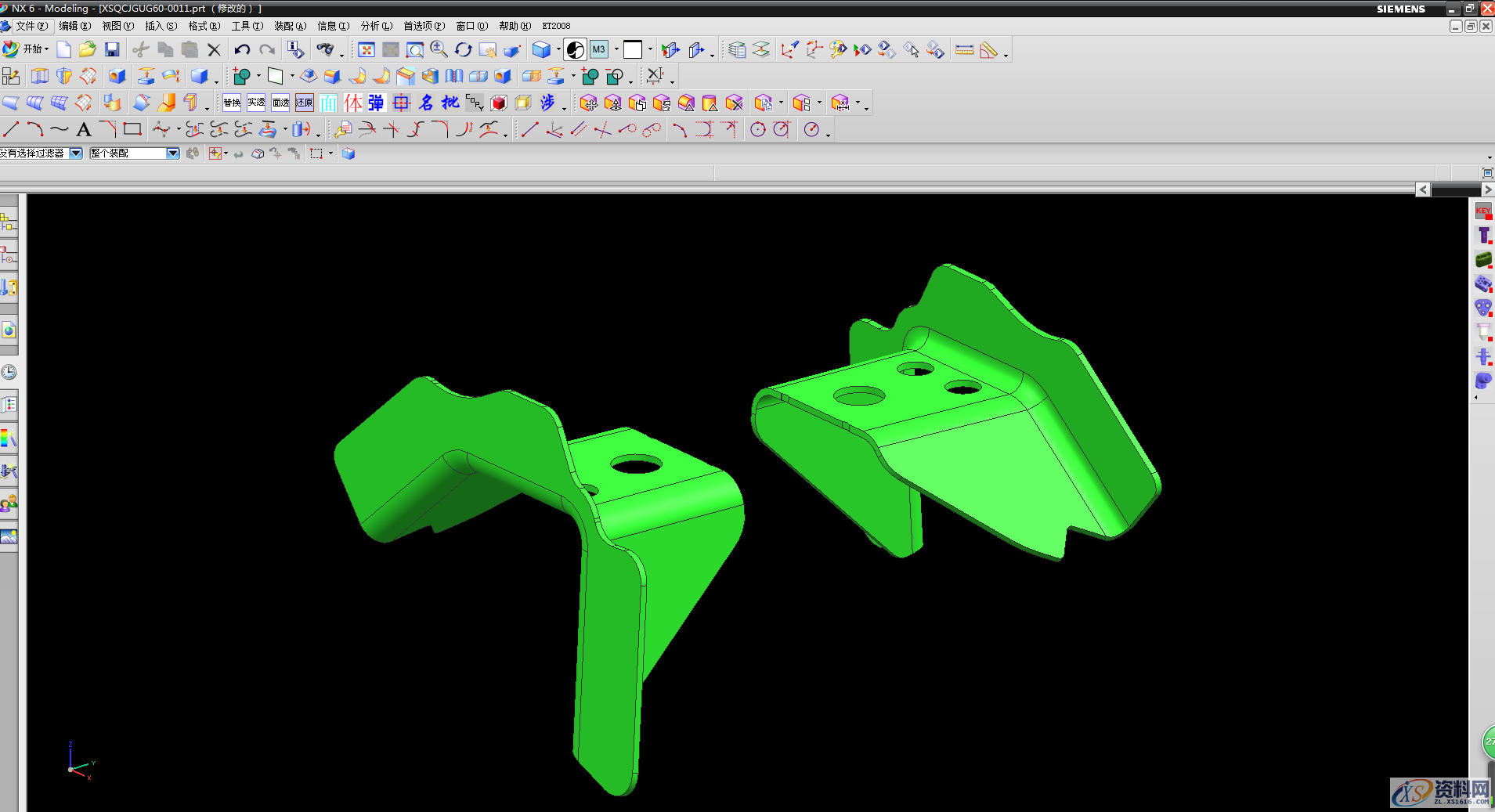The width and height of the screenshot is (1495, 812).
Task: Click the white background color swatch
Action: pos(633,50)
